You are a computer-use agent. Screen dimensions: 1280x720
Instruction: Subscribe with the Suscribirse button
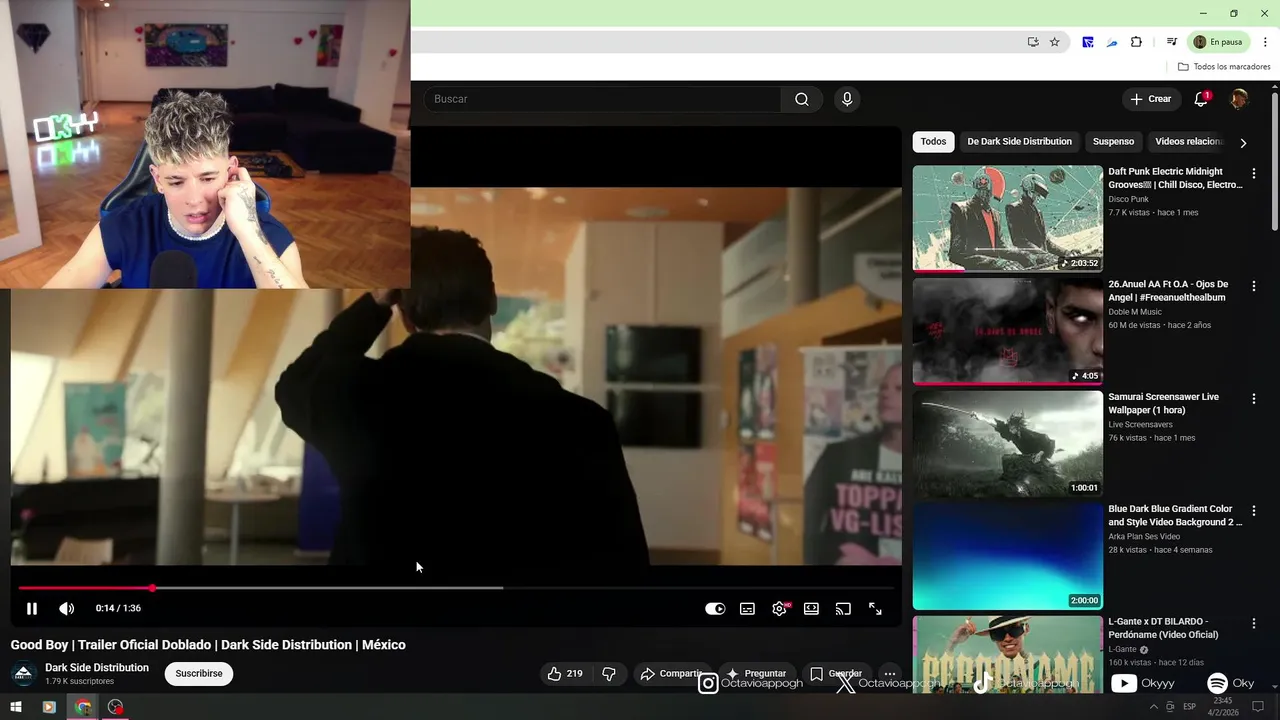click(x=199, y=674)
